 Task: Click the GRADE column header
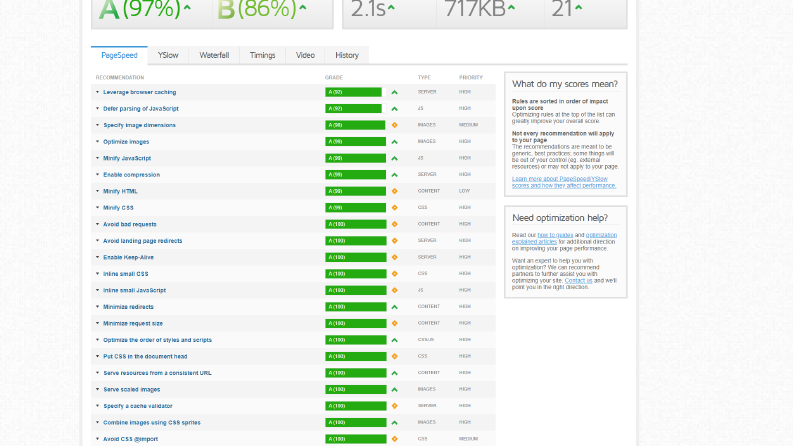(334, 77)
